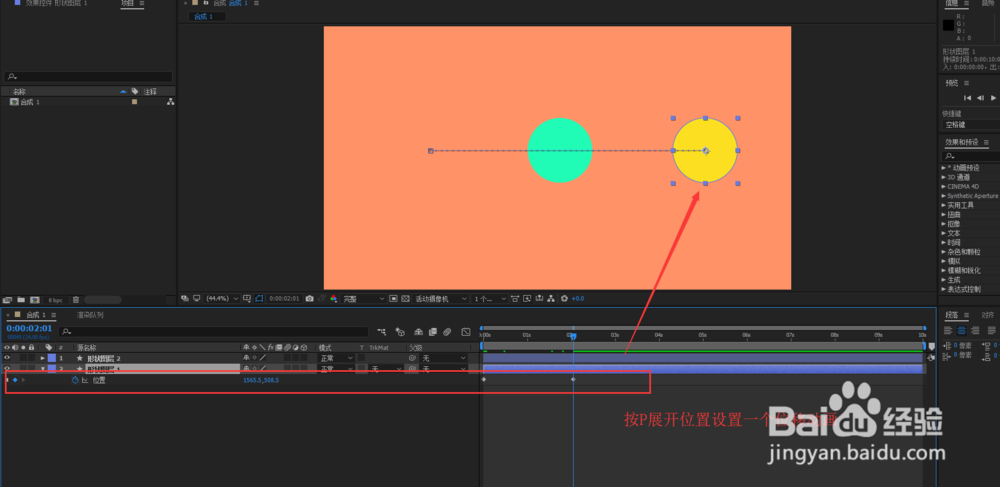Enable motion blur icon in timeline

(447, 331)
